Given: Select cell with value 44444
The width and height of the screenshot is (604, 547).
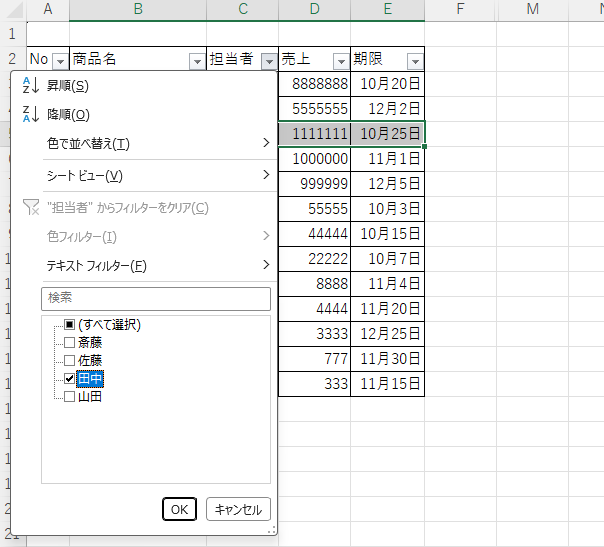Looking at the screenshot, I should click(314, 234).
